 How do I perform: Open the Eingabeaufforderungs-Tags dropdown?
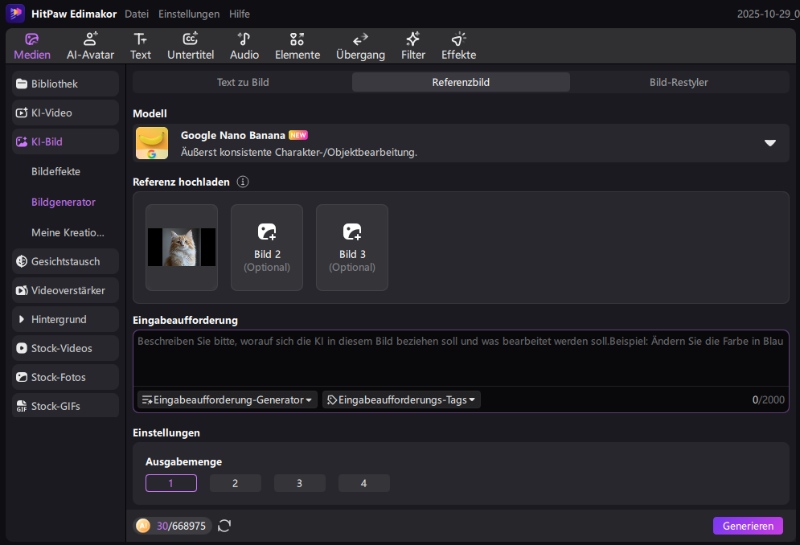401,400
